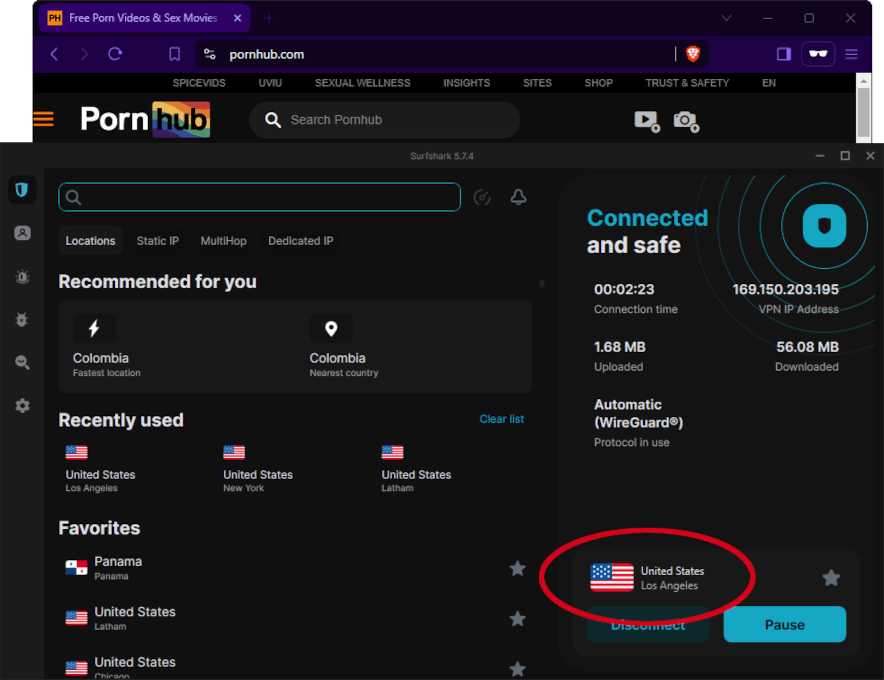Click the Disconnect button
This screenshot has height=680, width=884.
[x=648, y=624]
